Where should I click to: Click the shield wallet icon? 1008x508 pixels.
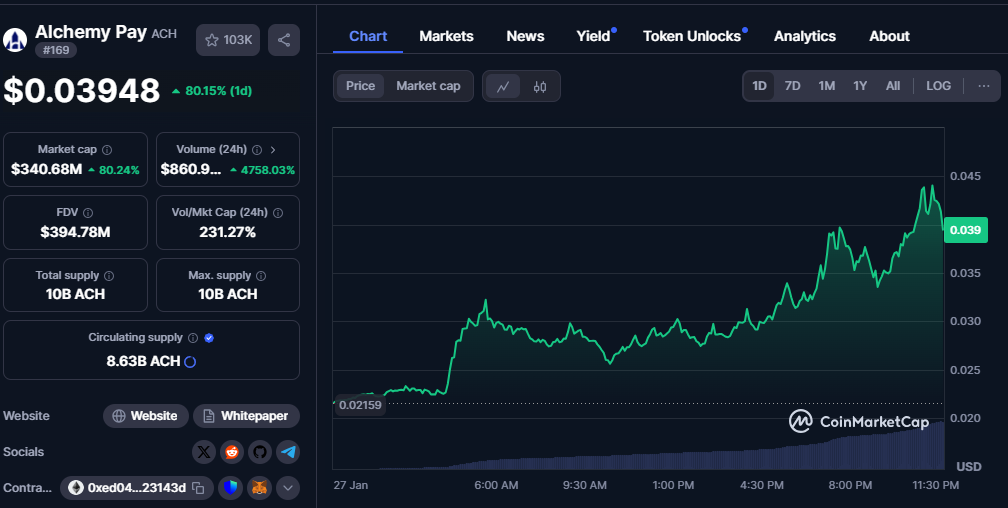point(231,488)
